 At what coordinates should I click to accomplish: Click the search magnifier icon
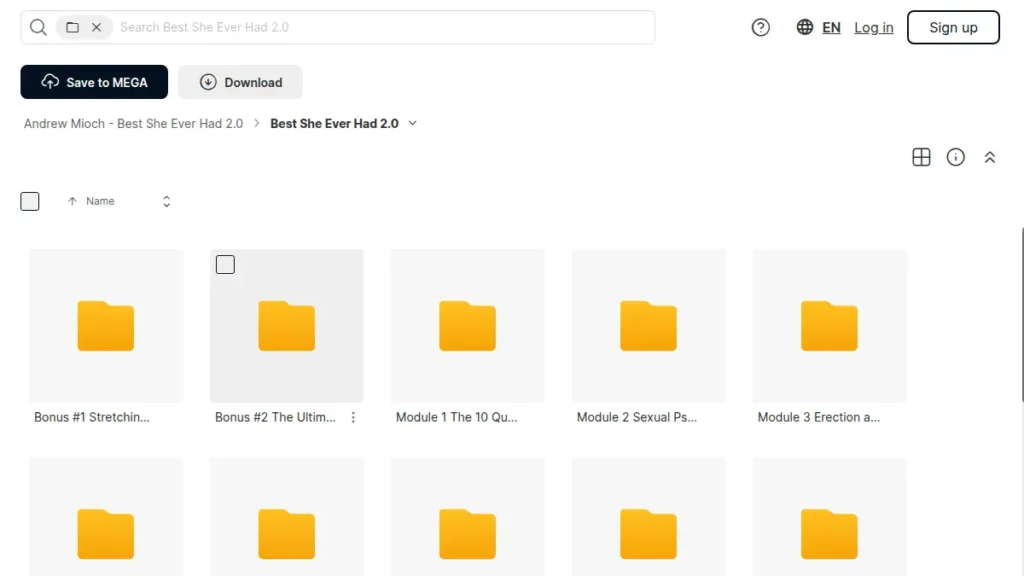coord(39,27)
